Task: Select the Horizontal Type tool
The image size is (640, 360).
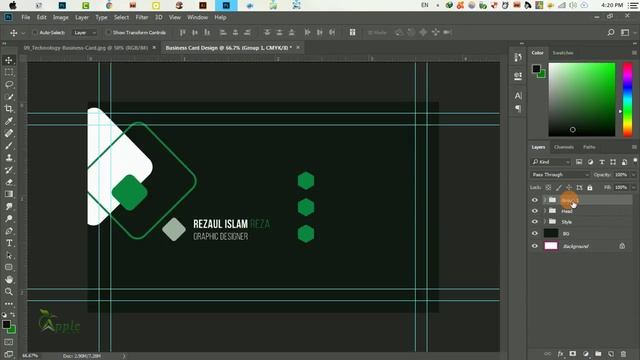Action: pos(9,243)
